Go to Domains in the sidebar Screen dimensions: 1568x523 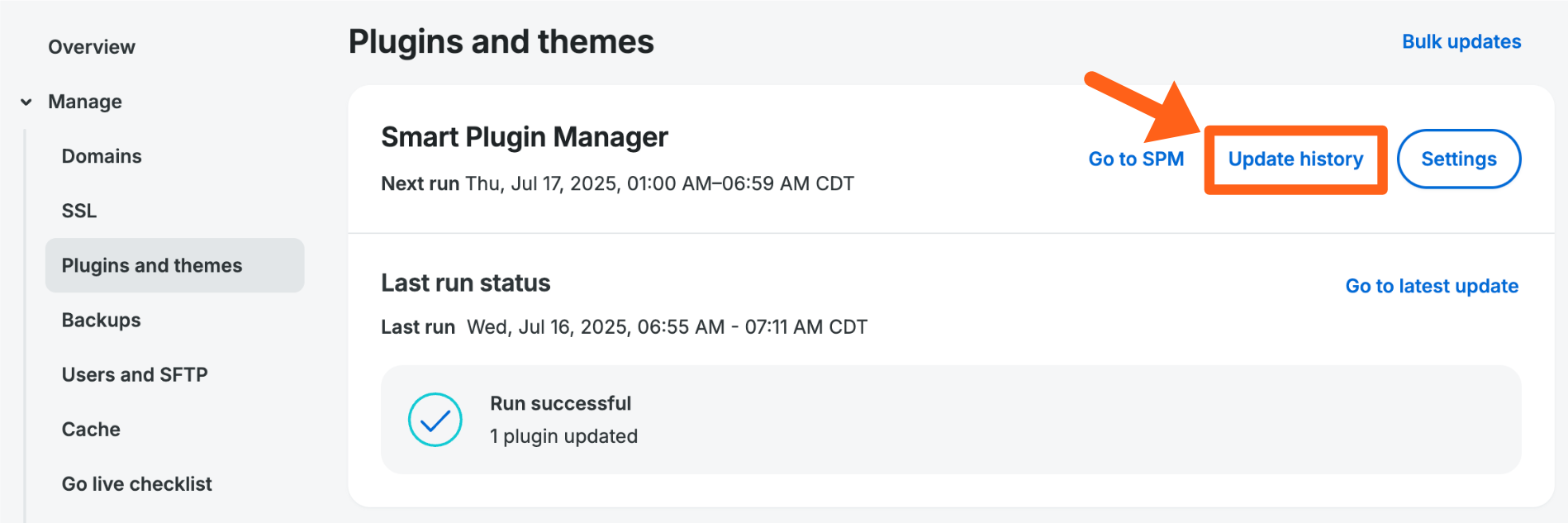pos(102,156)
